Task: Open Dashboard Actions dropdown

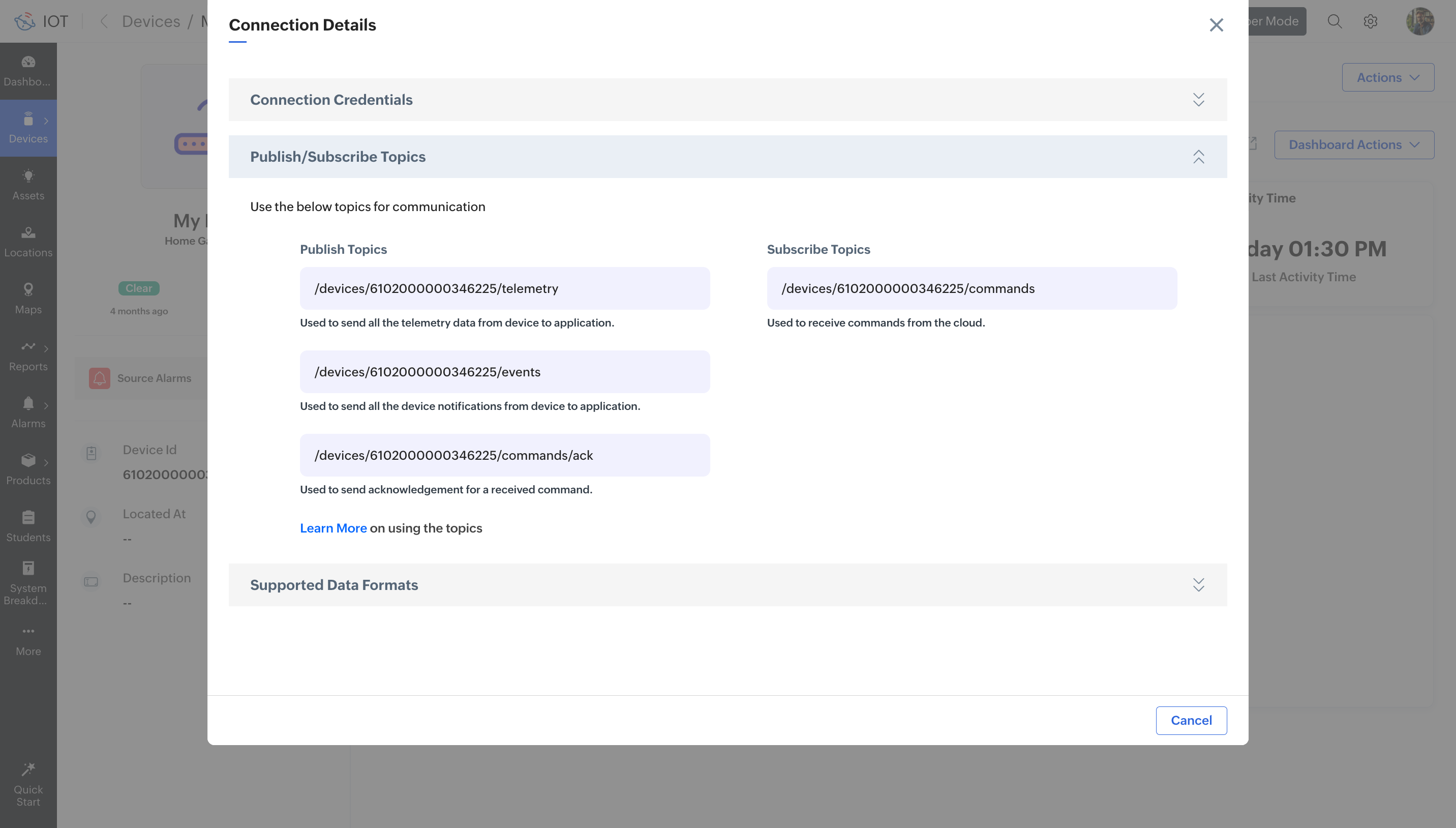Action: (x=1354, y=145)
